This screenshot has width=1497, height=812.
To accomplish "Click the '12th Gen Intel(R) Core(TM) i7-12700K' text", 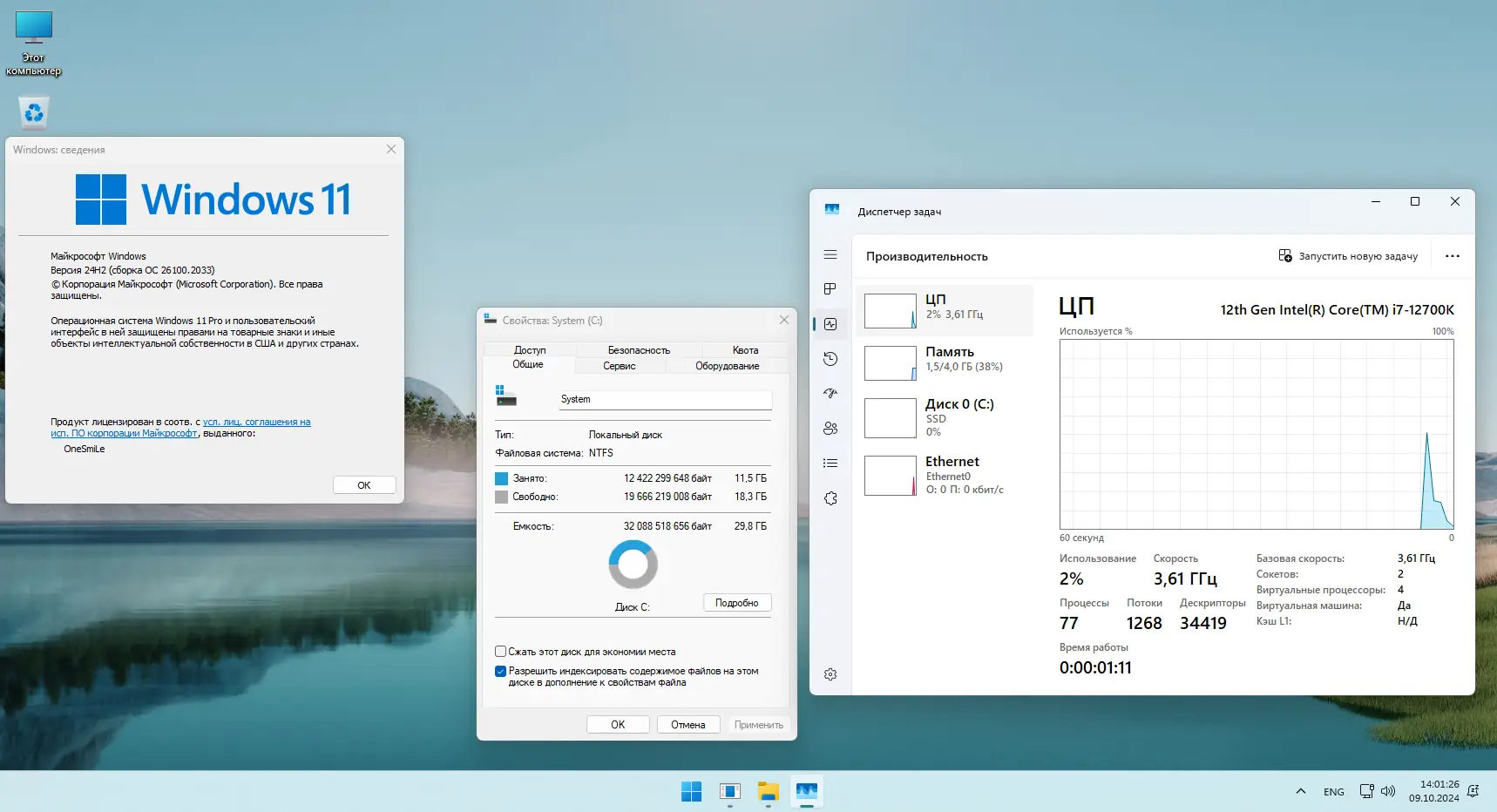I will click(x=1338, y=309).
